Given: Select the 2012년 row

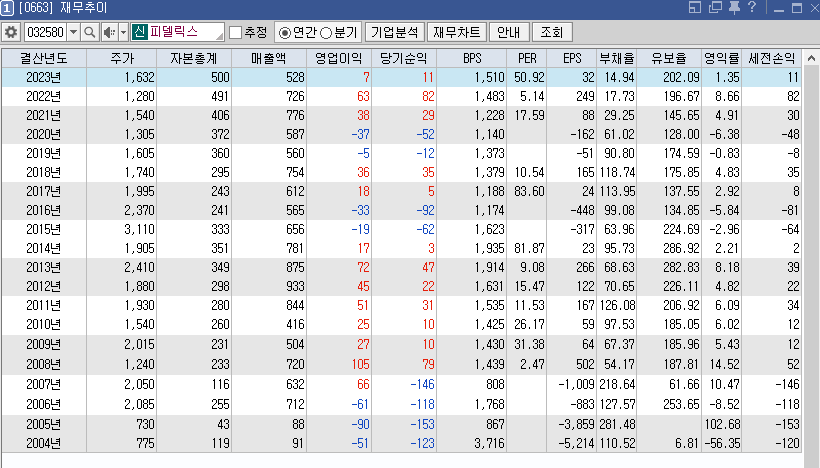Looking at the screenshot, I should click(x=402, y=286).
